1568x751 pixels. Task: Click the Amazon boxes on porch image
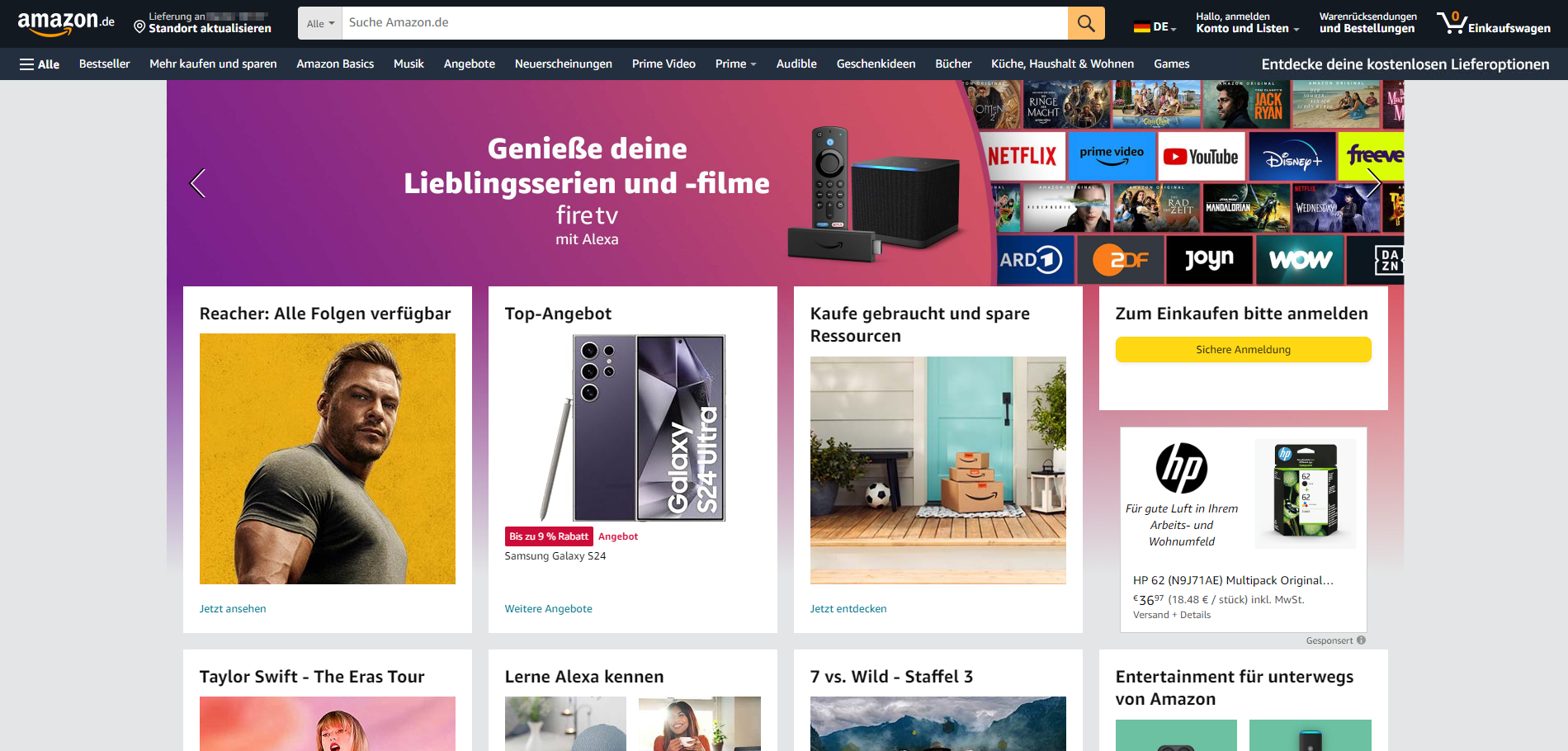(938, 470)
